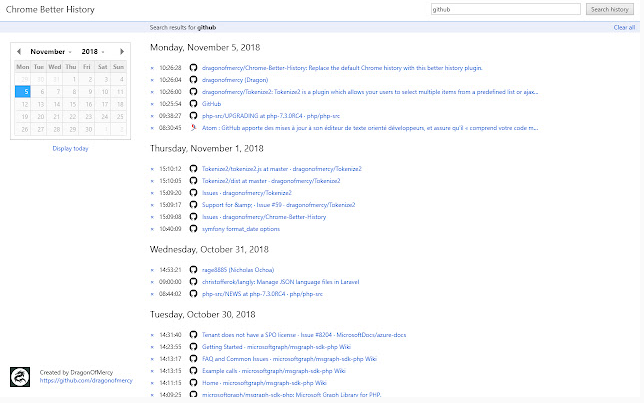Open Example calls msgraph-sdk-php Wiki link

(x=274, y=371)
